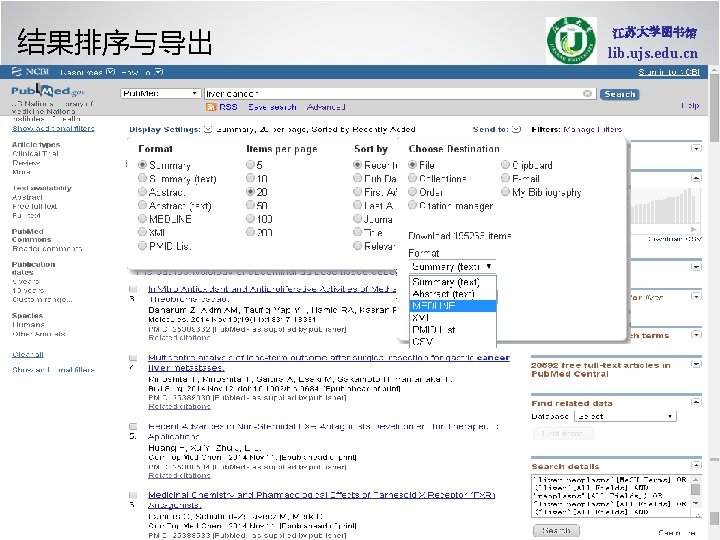Viewport: 720px width, 540px height.
Task: Tick checkbox for Recent Advances result
Action: (133, 427)
